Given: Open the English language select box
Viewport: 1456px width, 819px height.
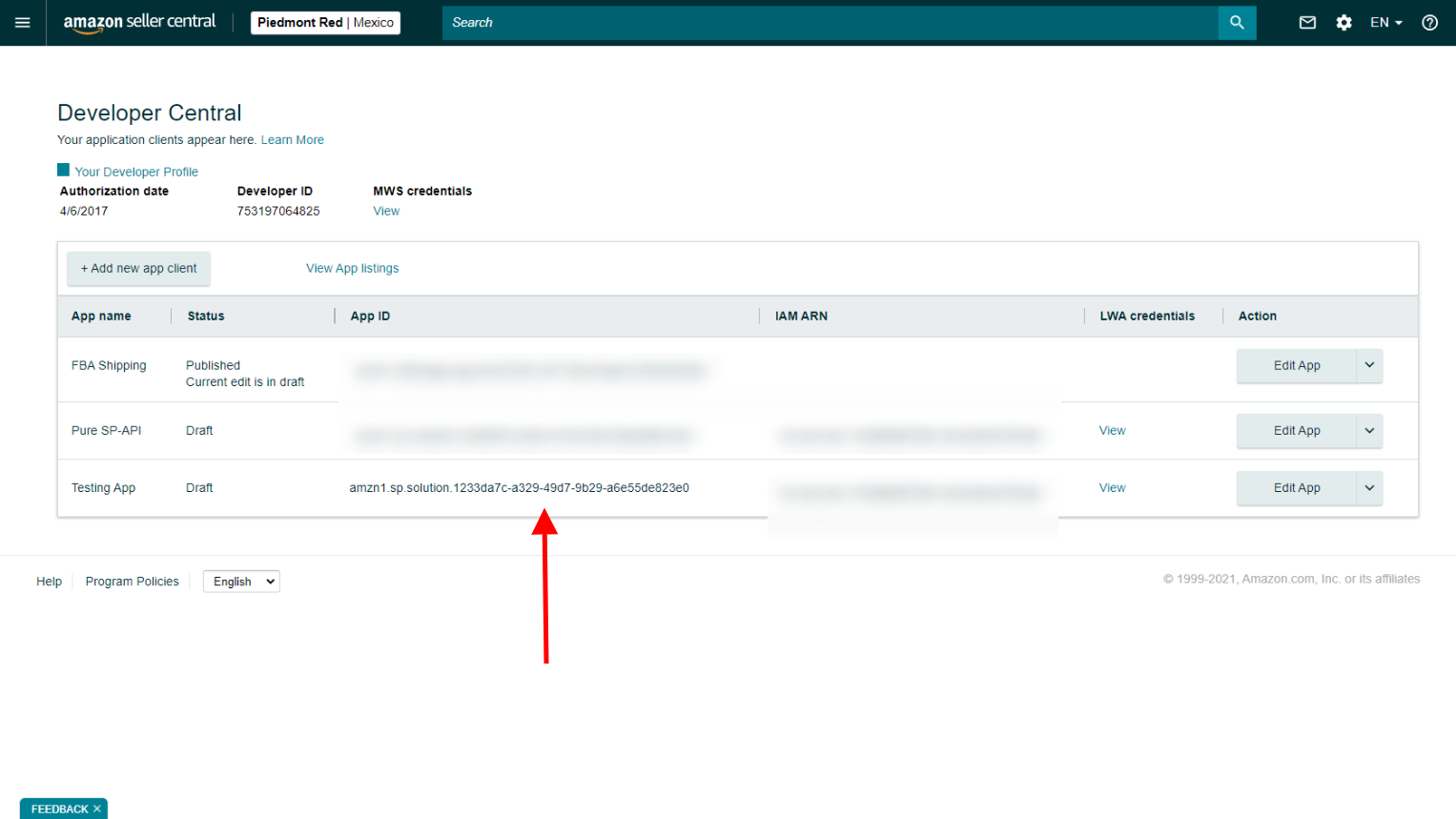Looking at the screenshot, I should click(x=241, y=582).
